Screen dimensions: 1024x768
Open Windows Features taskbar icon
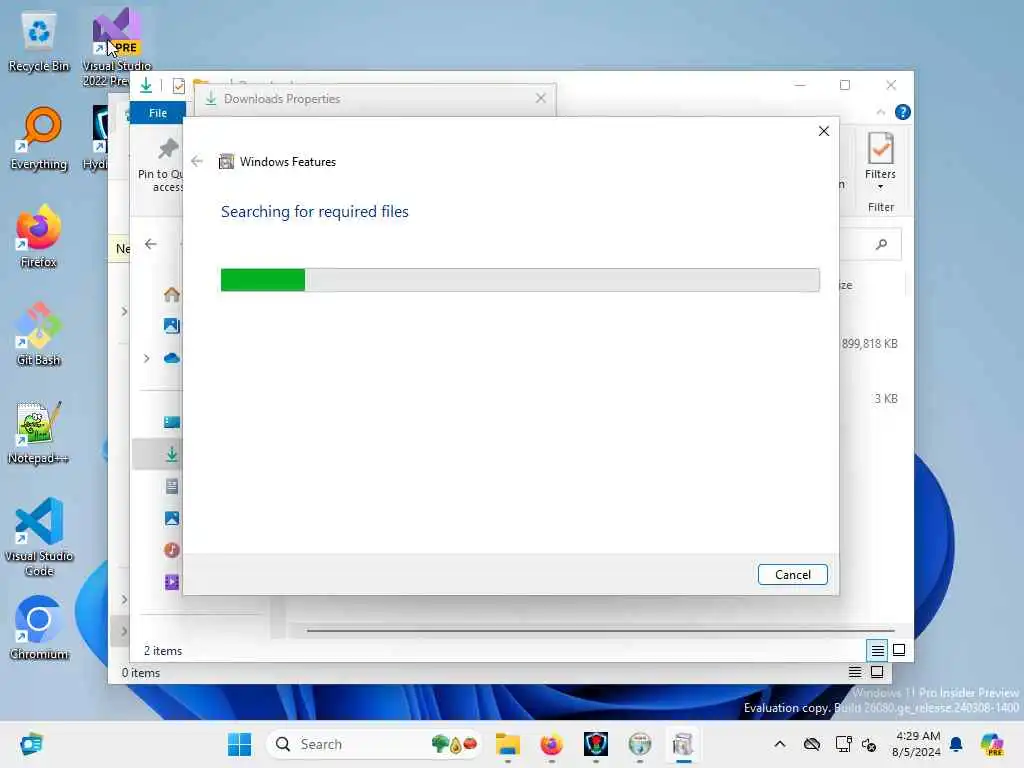(x=683, y=744)
